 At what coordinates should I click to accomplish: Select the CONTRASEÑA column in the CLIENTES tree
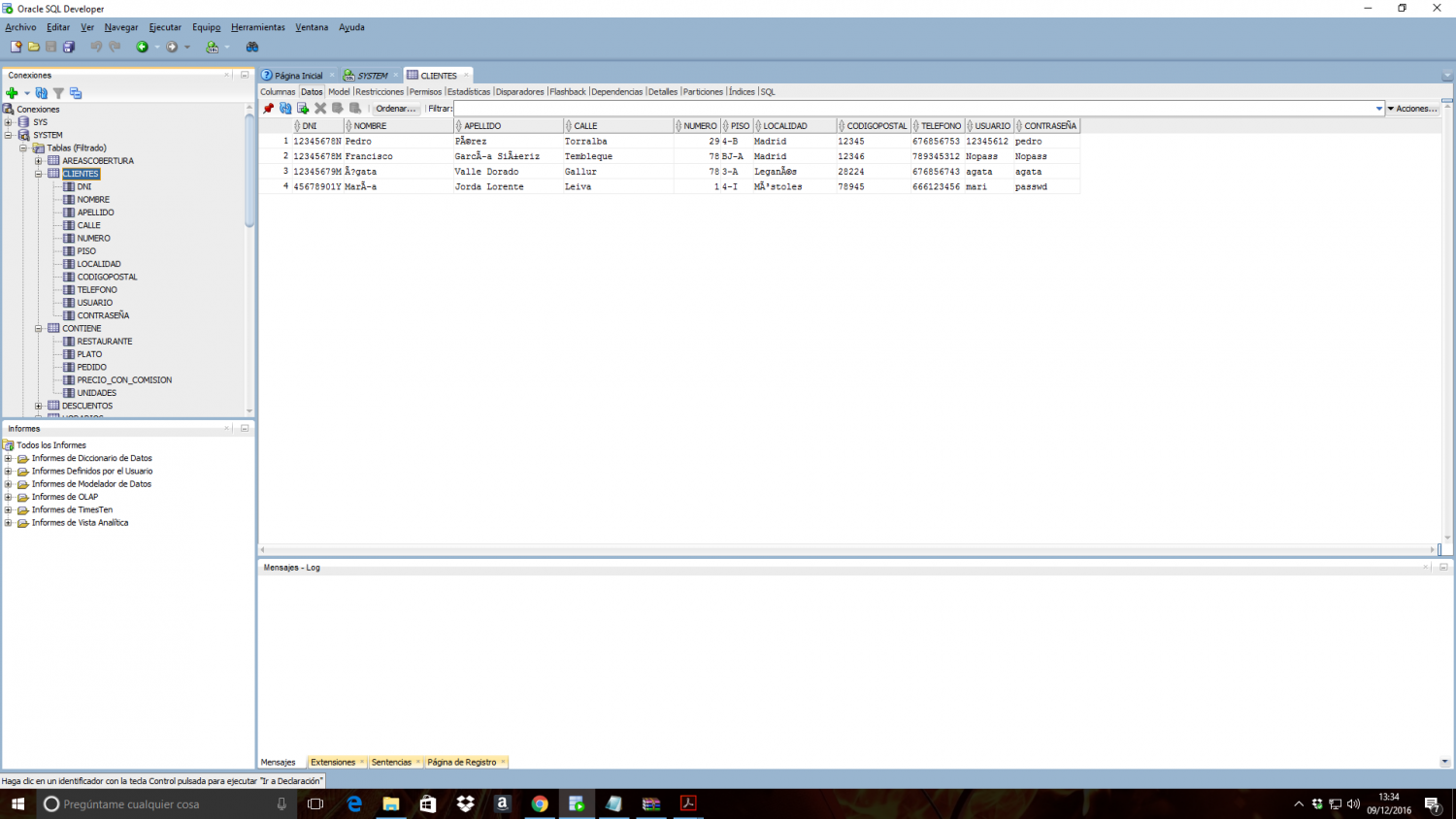pos(103,315)
